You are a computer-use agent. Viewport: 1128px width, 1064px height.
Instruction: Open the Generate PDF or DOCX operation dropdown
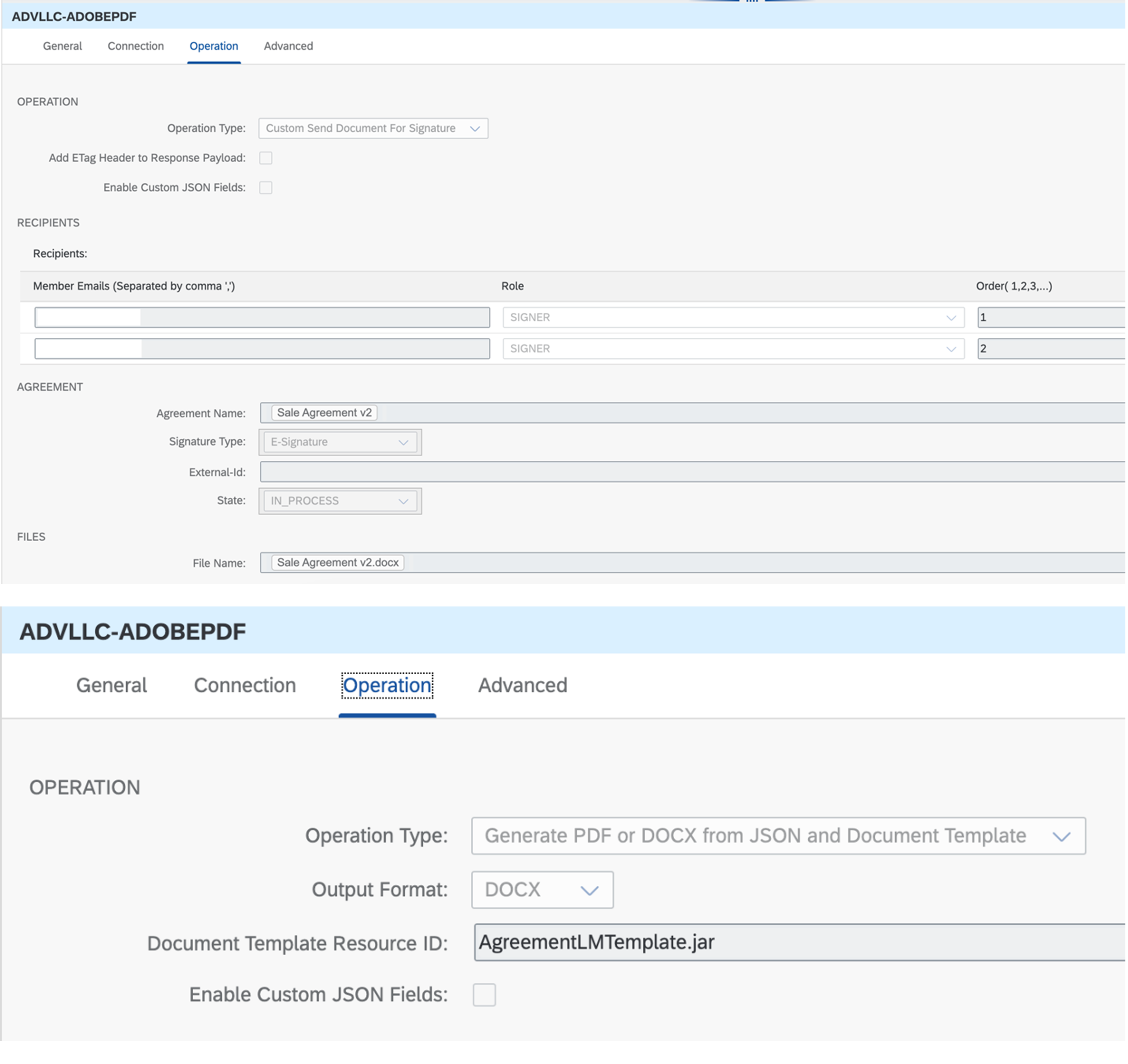pyautogui.click(x=1062, y=835)
